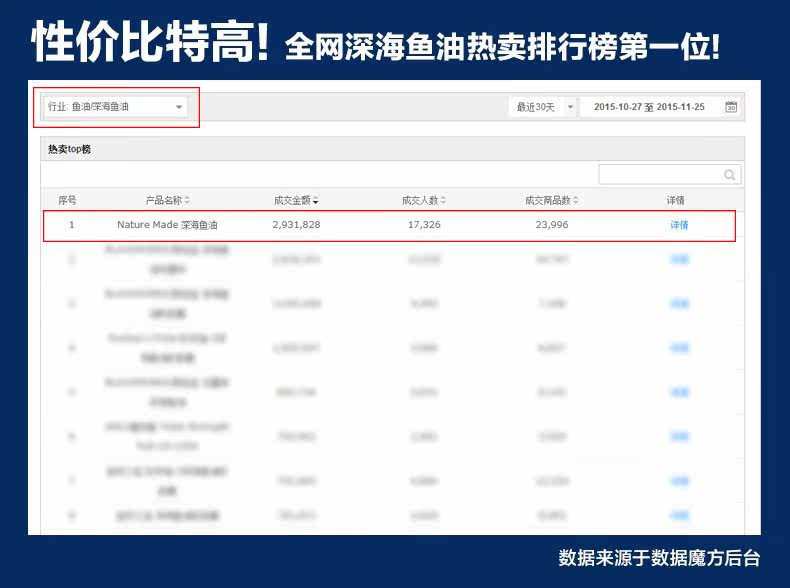Open 详情 link for Nature Made 深海鱼油

click(679, 225)
